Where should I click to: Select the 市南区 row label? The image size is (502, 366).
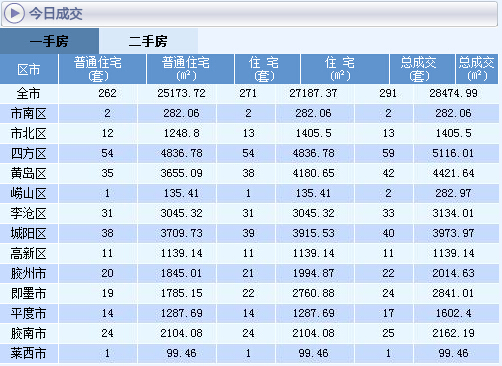[29, 114]
